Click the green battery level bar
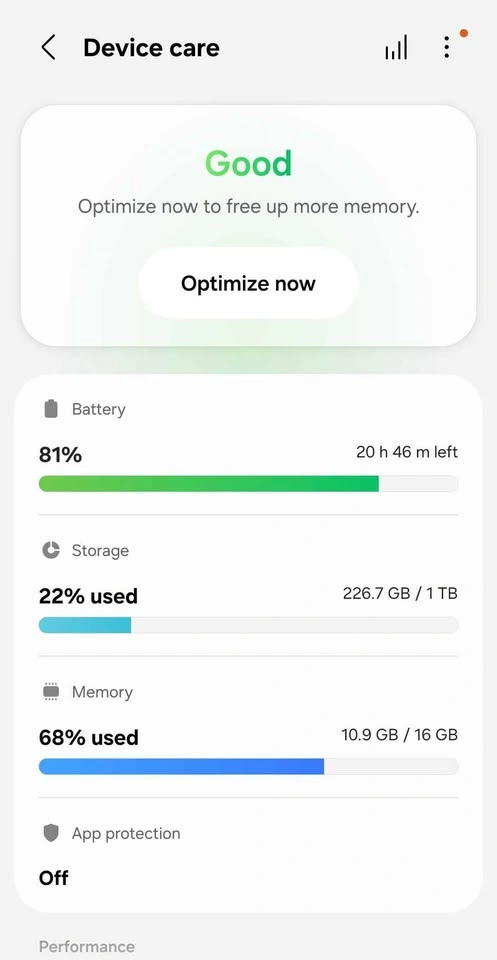Image resolution: width=497 pixels, height=960 pixels. click(209, 484)
